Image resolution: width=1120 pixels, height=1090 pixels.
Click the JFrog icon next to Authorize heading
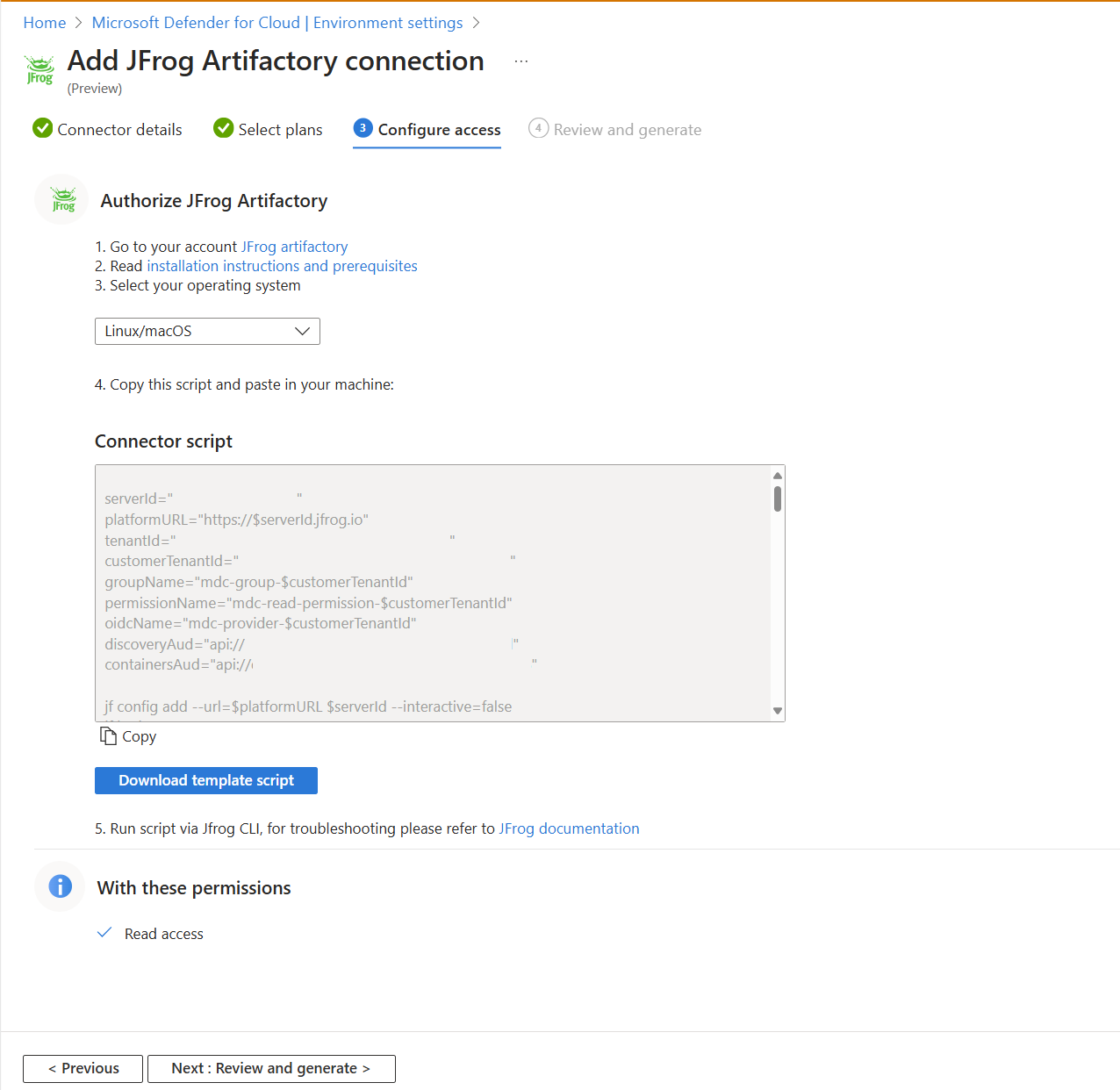tap(62, 200)
